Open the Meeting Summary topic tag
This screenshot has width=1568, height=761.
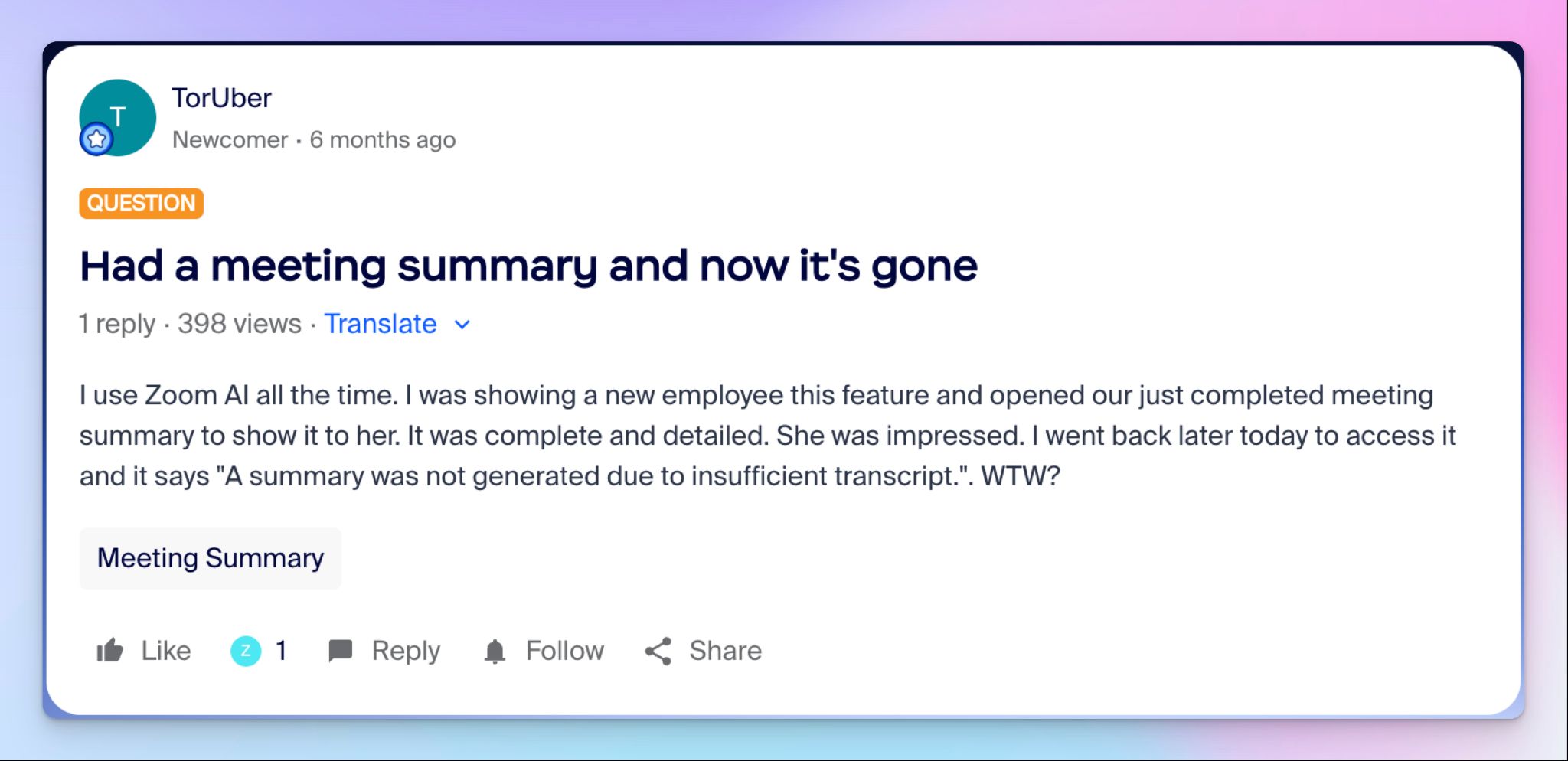[x=210, y=558]
